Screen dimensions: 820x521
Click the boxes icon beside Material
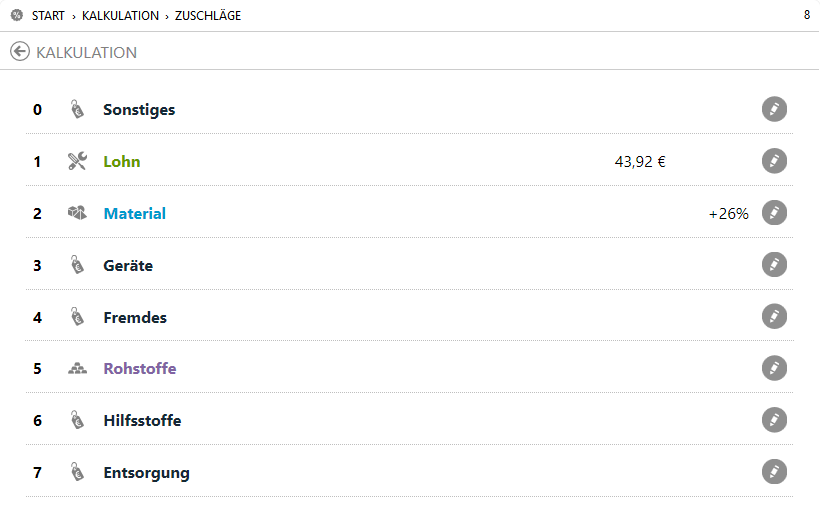(77, 213)
